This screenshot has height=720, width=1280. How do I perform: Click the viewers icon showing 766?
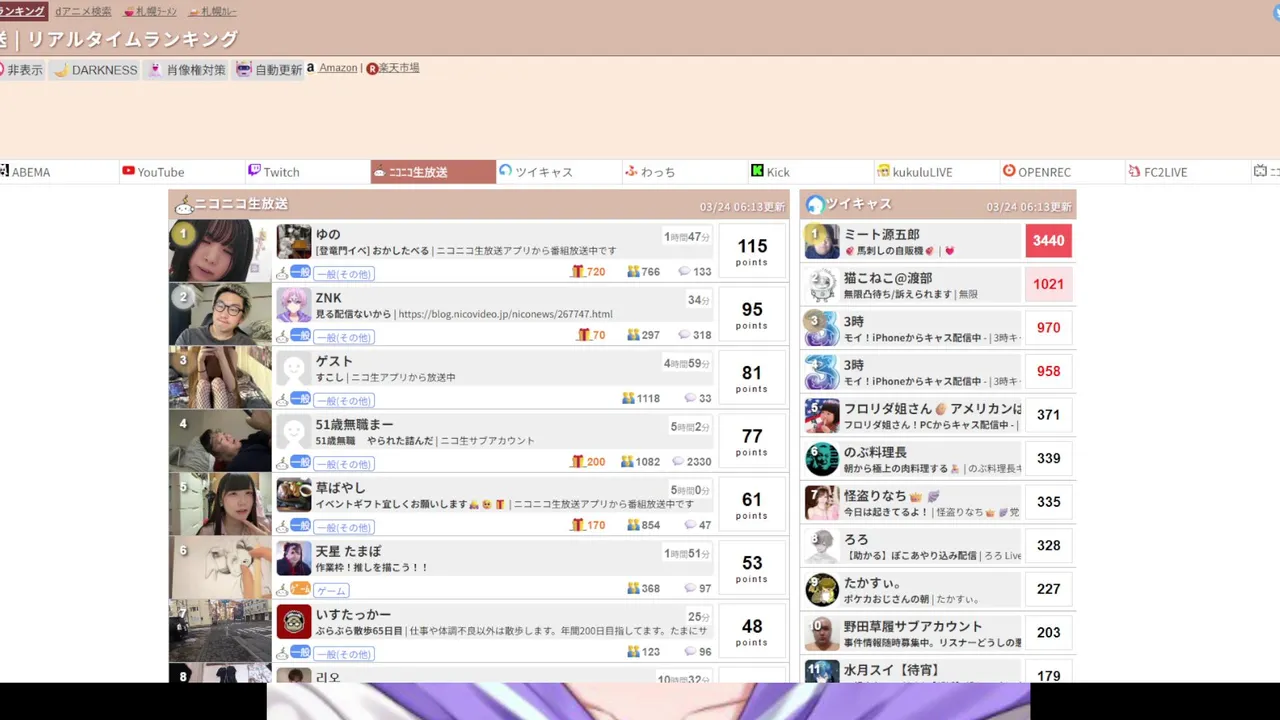633,271
